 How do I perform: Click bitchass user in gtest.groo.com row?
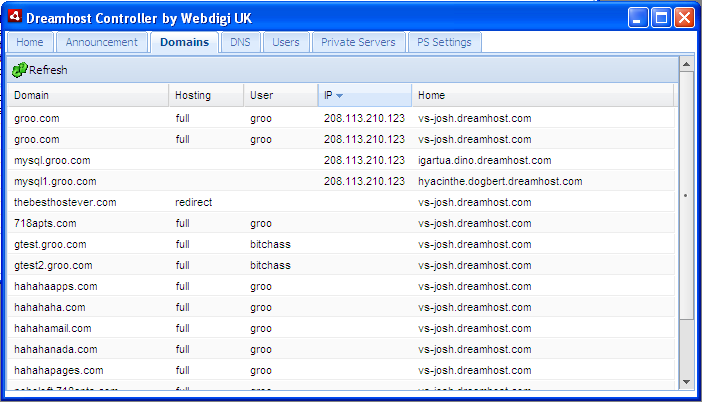tap(270, 244)
